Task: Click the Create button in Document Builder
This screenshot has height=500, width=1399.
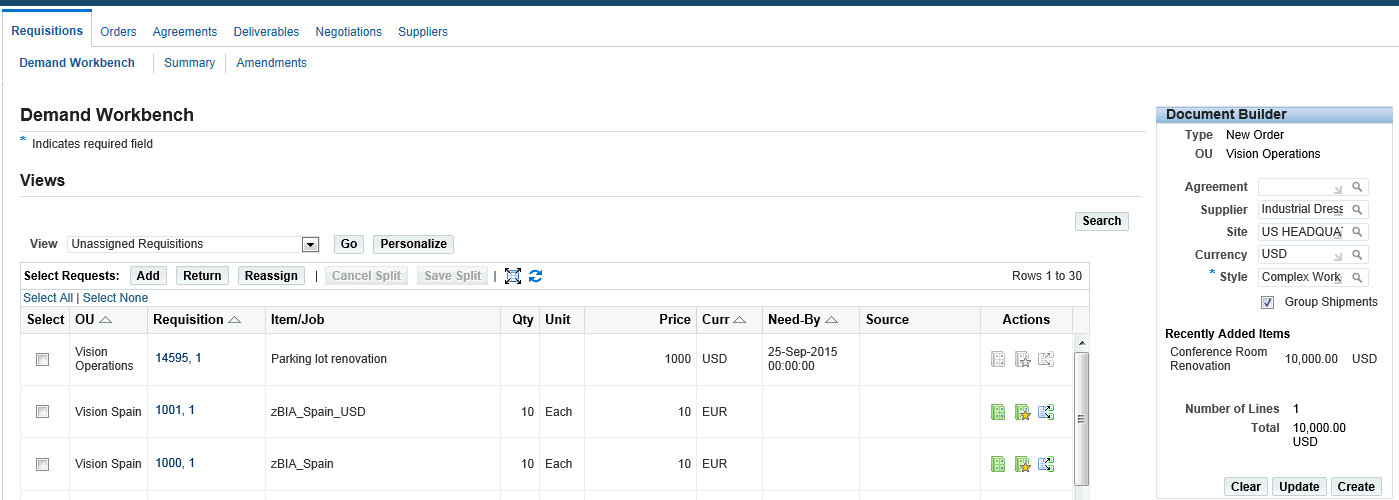Action: 1356,487
